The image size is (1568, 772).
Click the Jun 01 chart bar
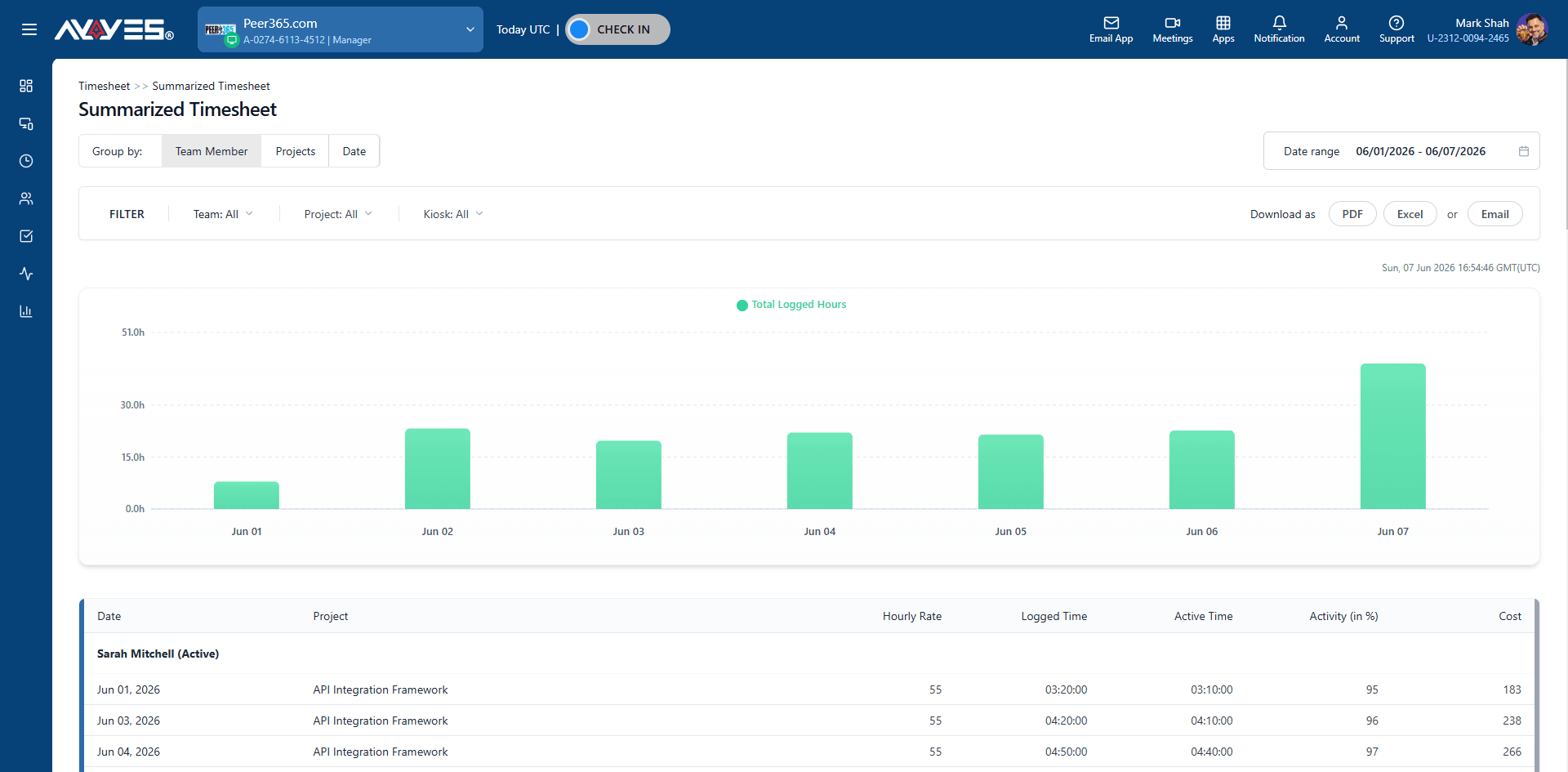(247, 495)
